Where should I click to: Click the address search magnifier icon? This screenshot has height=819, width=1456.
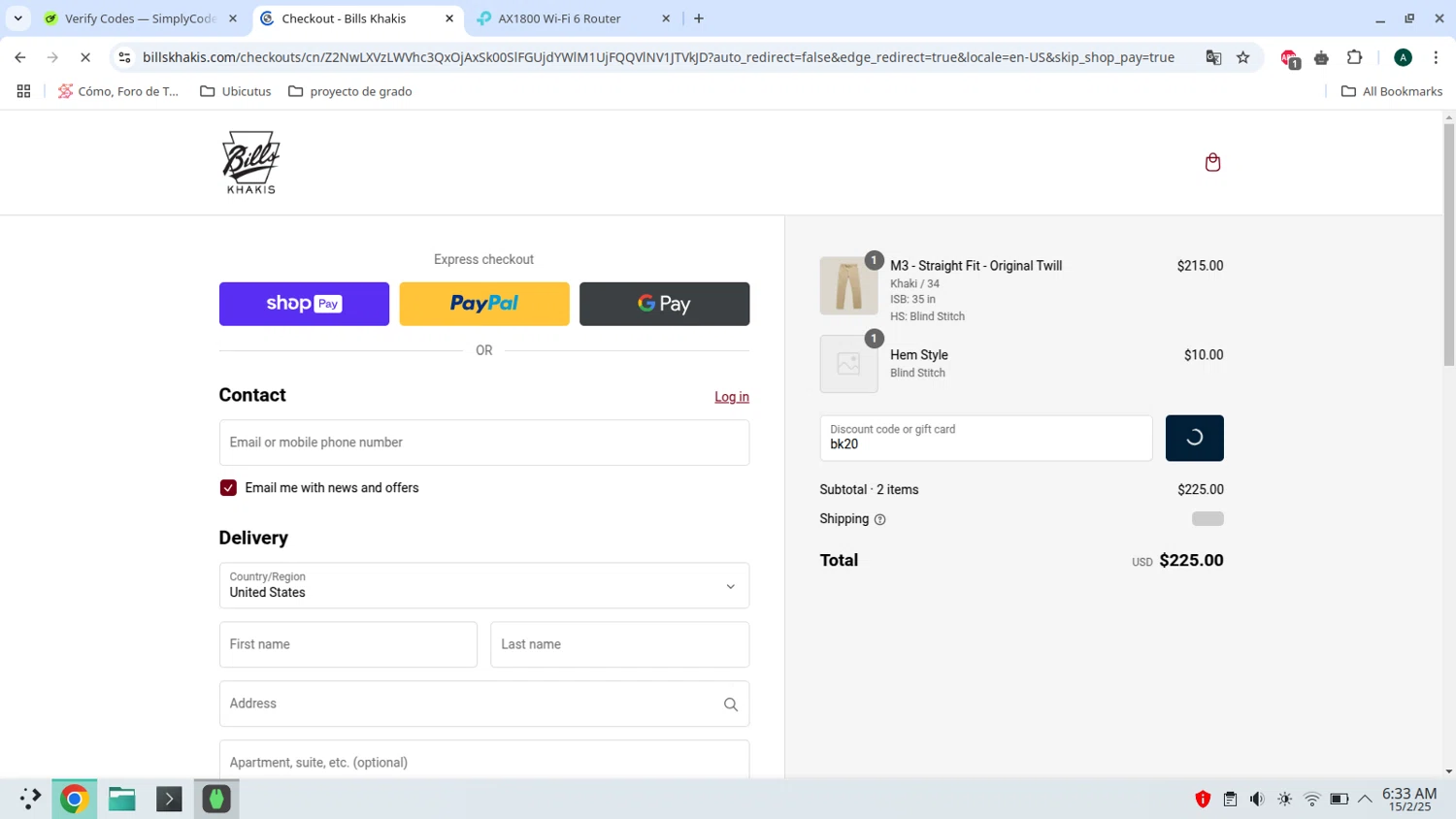(730, 704)
